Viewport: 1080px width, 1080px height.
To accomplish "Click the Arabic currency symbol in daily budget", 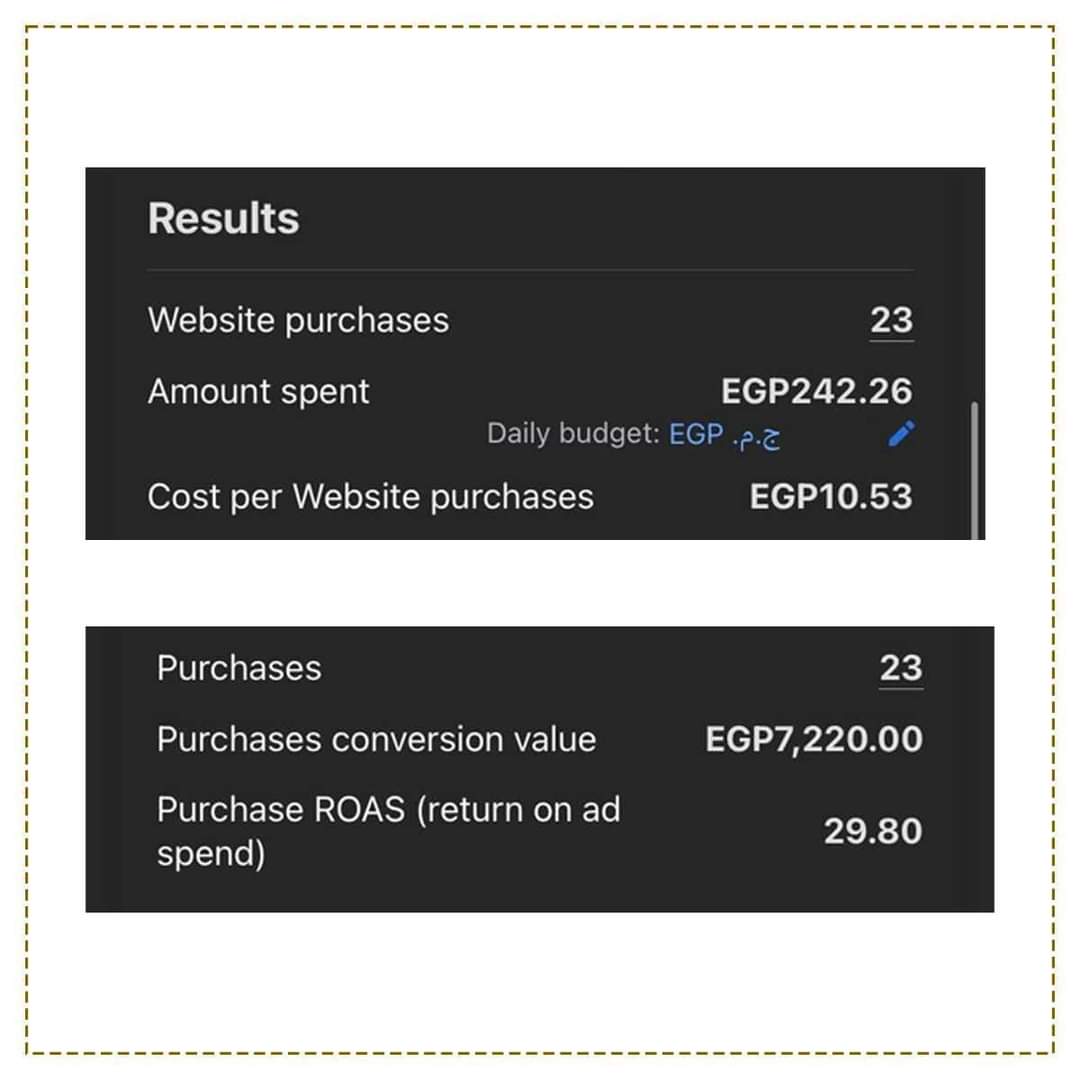I will tap(756, 437).
